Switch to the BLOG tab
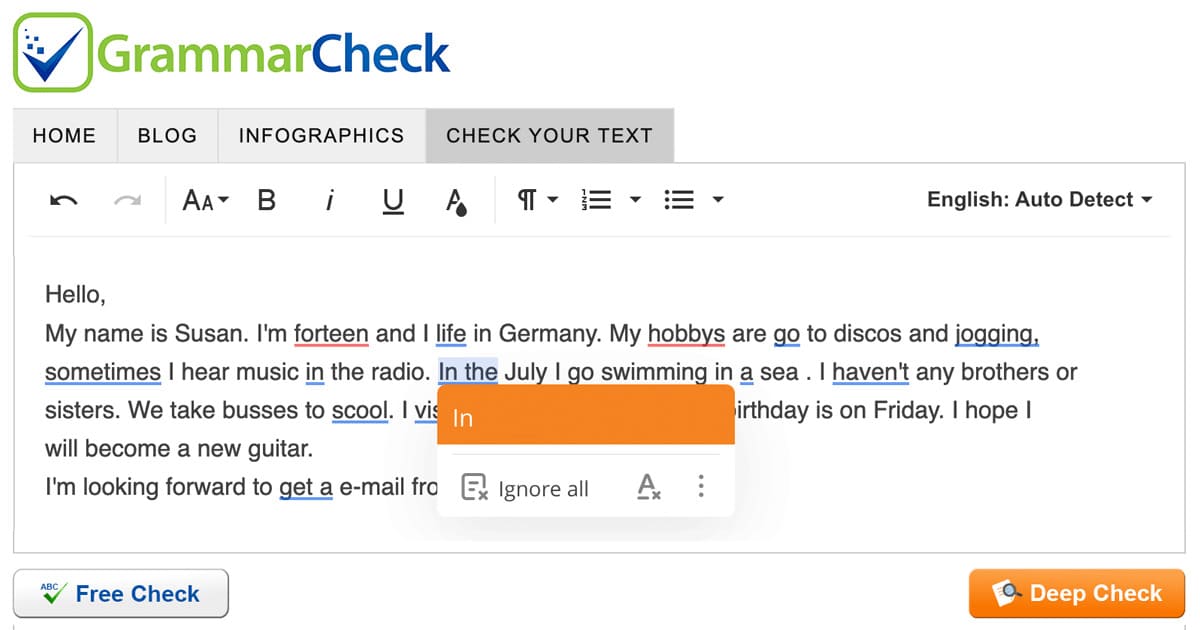This screenshot has height=630, width=1200. [167, 135]
